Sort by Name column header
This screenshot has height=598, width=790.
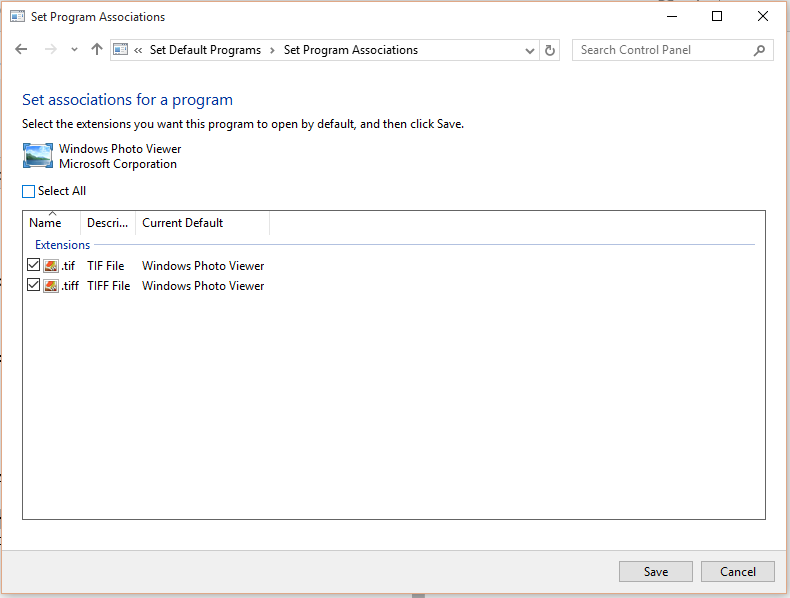click(51, 223)
